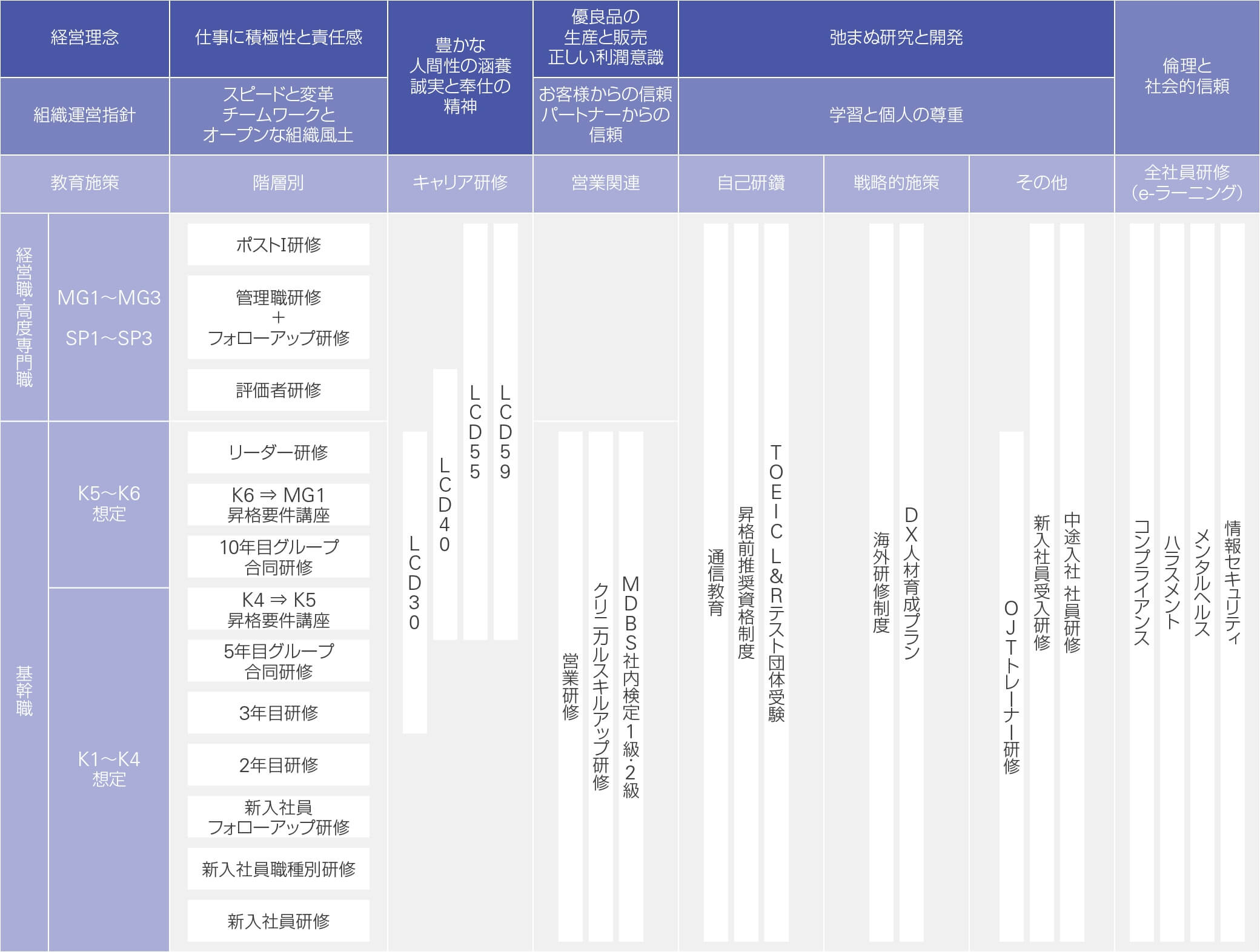Viewport: 1260px width, 952px height.
Task: Click the お客様からの信頼 cell
Action: point(606,115)
